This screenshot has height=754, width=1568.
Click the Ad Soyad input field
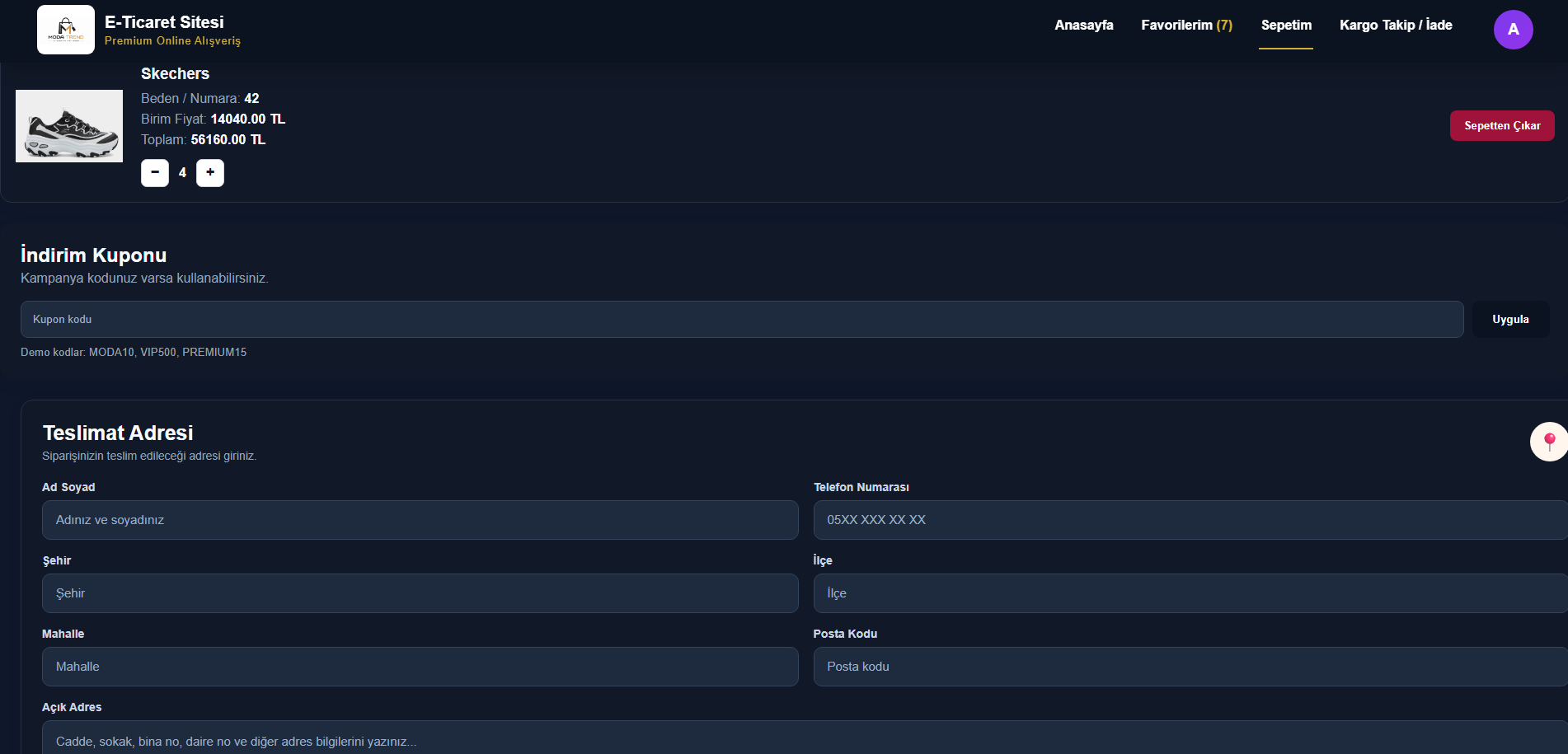pos(420,520)
